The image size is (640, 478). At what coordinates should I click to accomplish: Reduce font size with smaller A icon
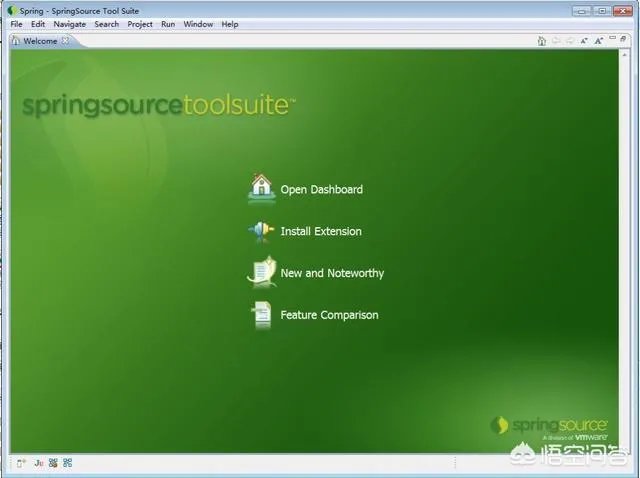[584, 41]
